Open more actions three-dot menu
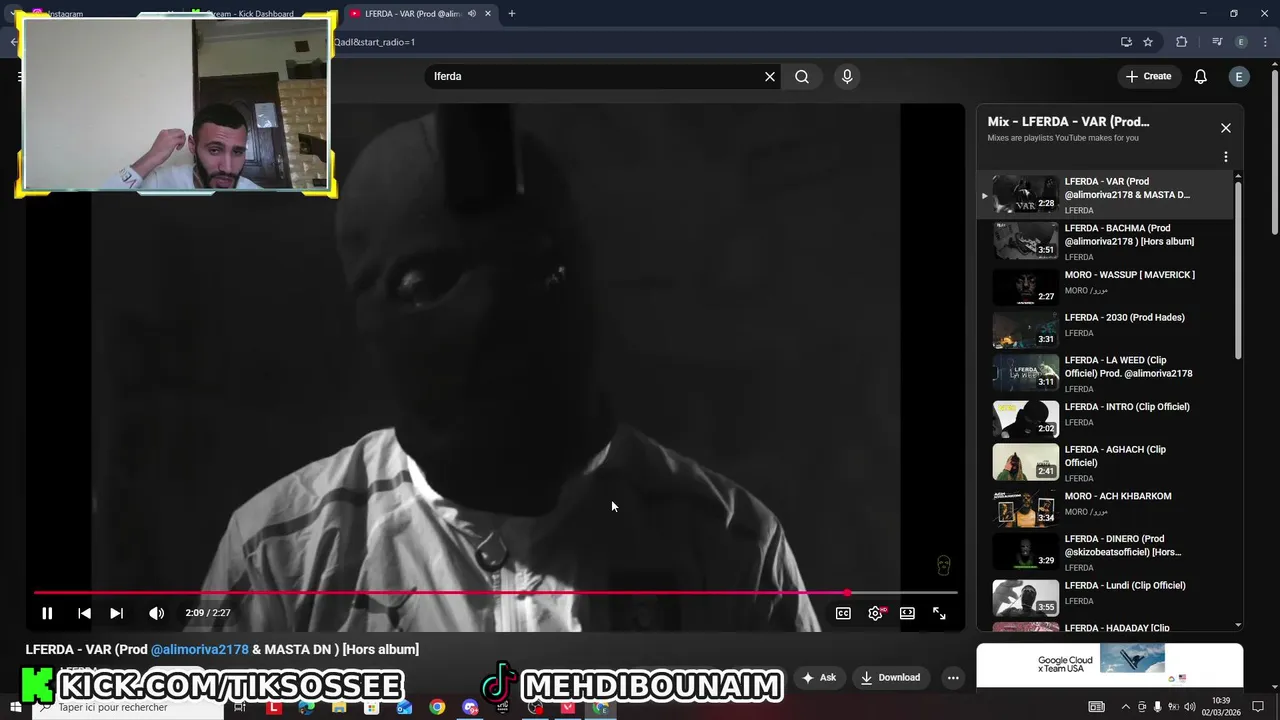This screenshot has width=1280, height=720. pos(953,677)
